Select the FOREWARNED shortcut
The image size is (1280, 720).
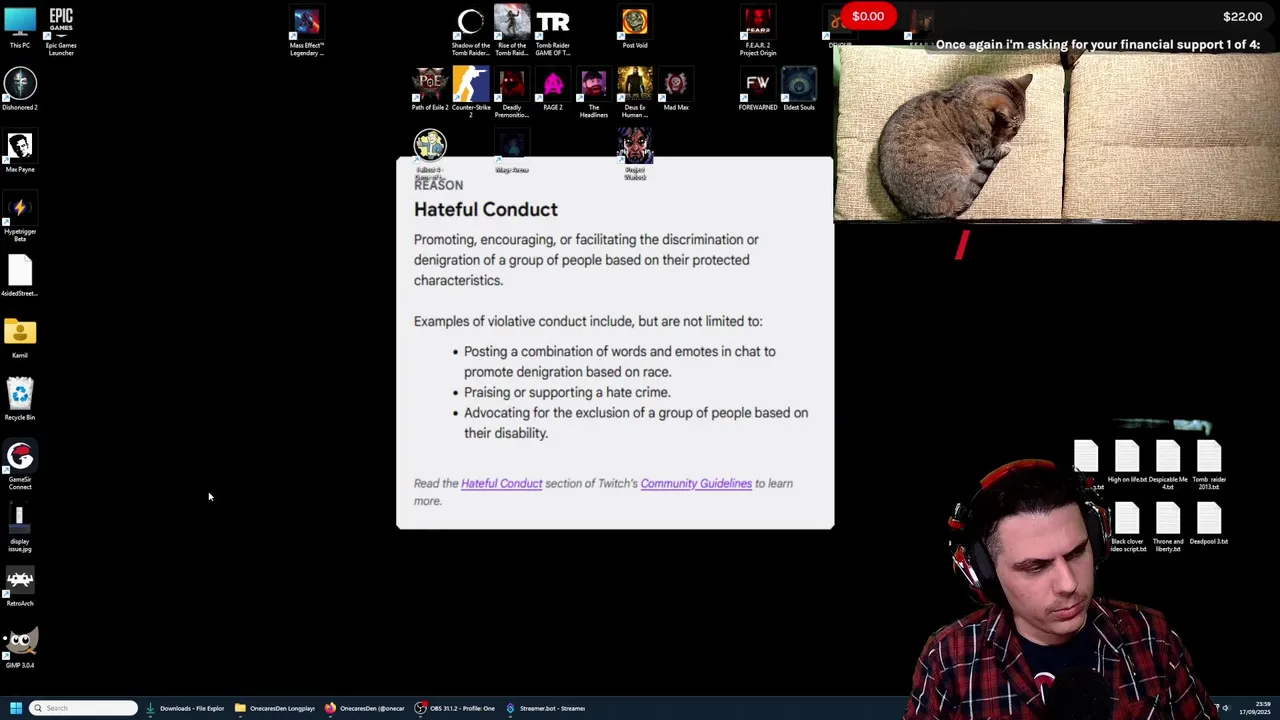[x=758, y=90]
